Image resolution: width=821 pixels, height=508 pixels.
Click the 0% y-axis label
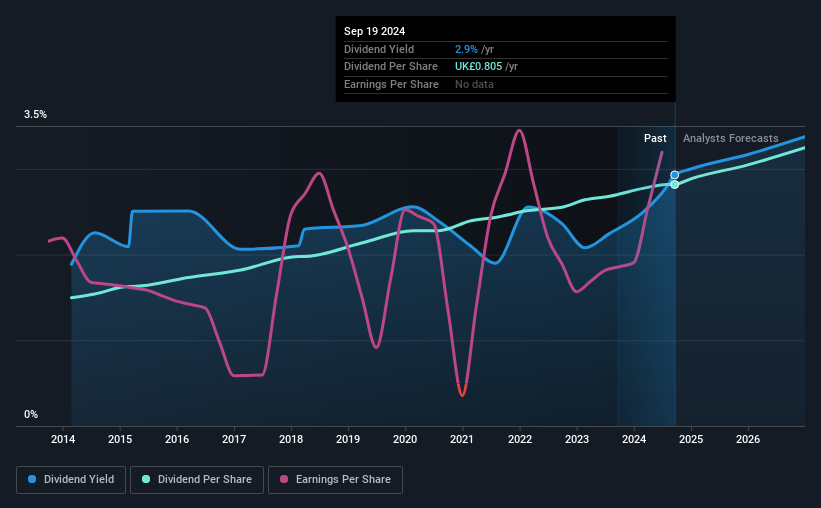tap(31, 414)
